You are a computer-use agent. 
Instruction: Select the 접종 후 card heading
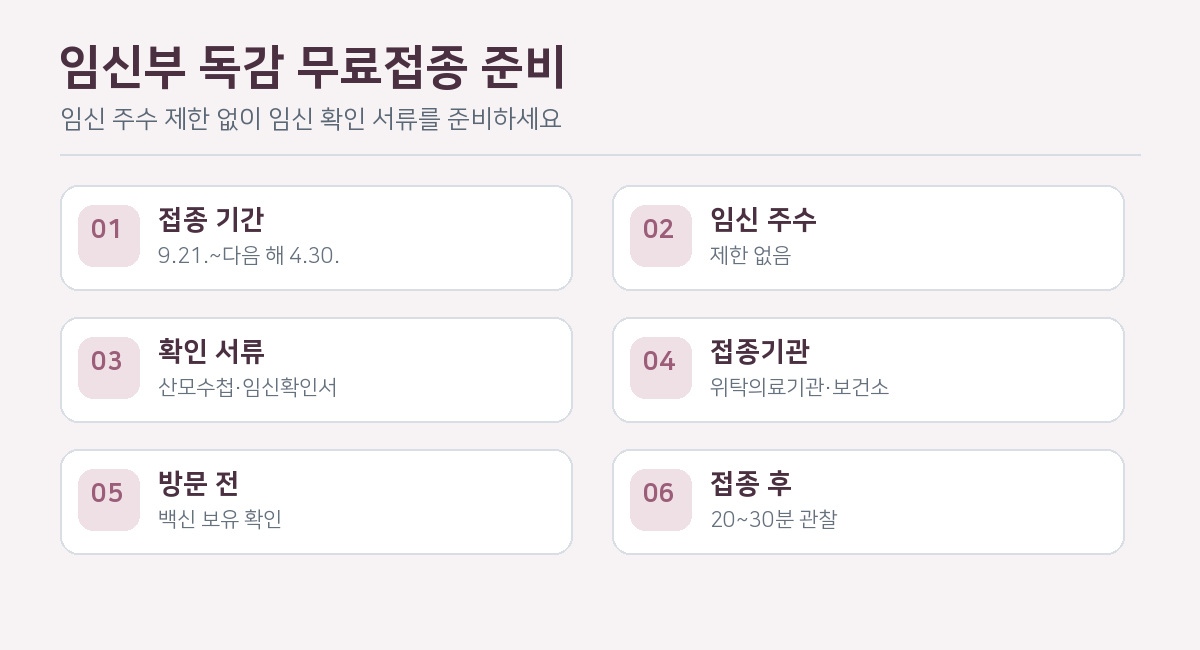tap(751, 483)
